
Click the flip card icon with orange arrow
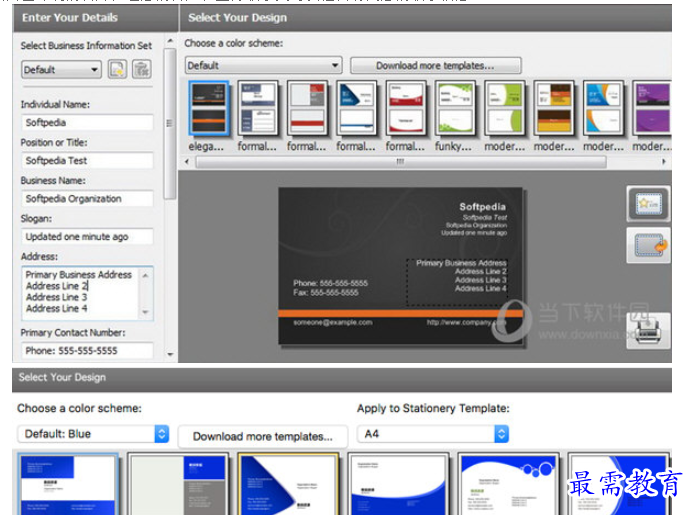coord(648,246)
